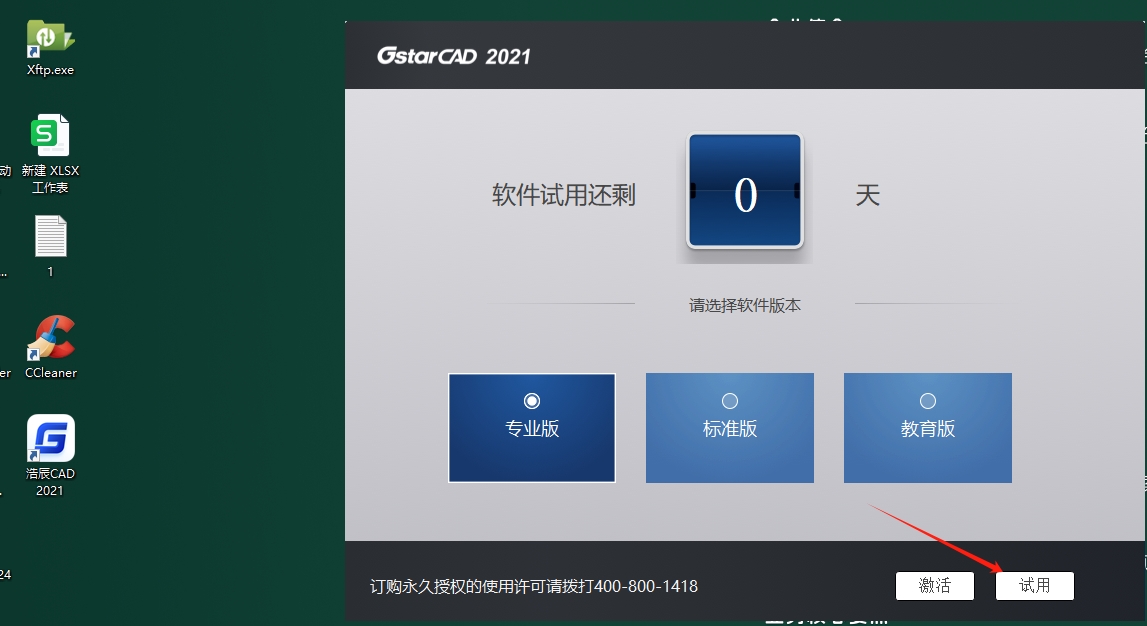Click the 试用 button to start trial
This screenshot has width=1147, height=626.
[x=1035, y=586]
